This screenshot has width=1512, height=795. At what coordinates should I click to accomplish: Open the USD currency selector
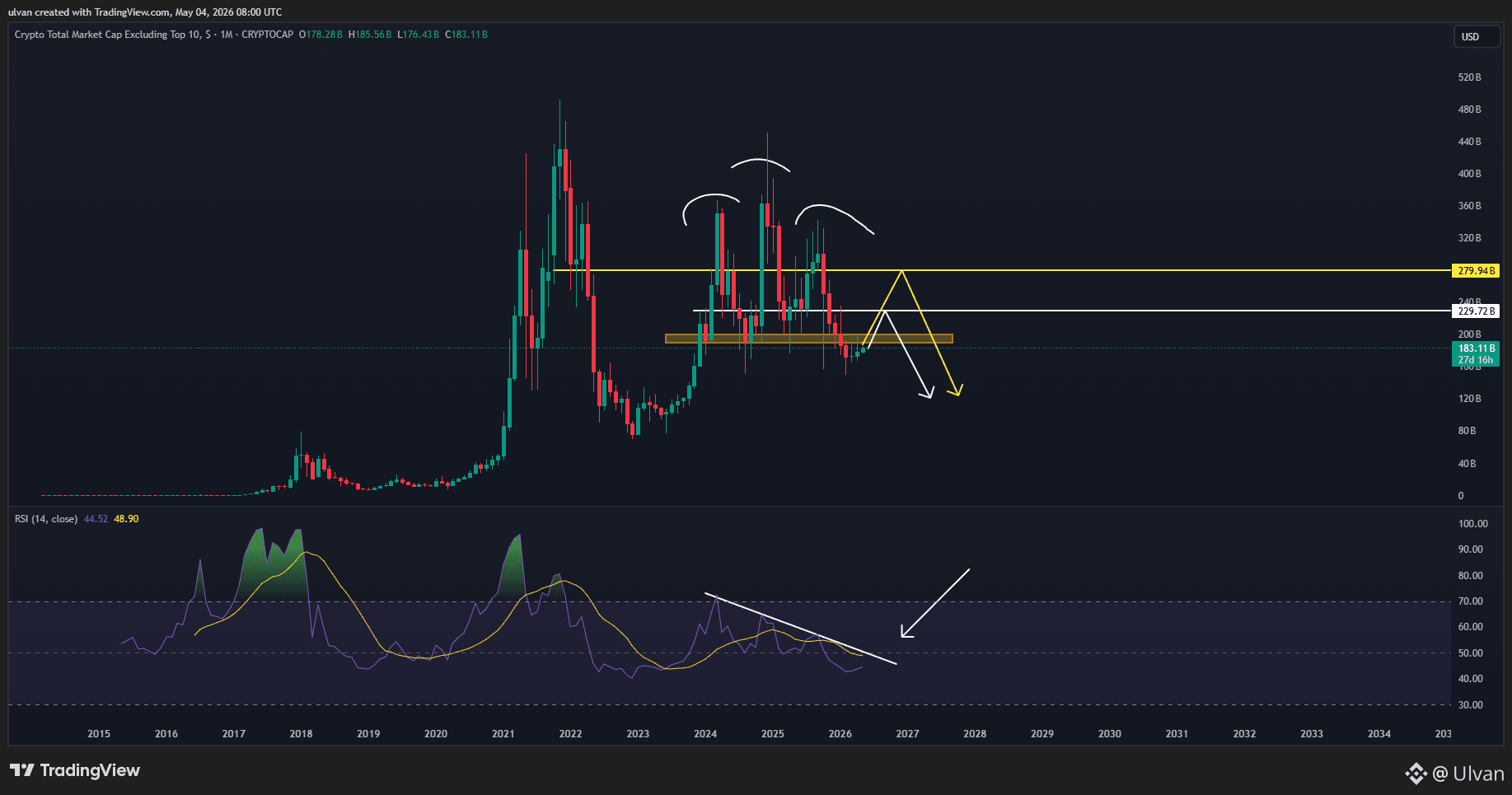pyautogui.click(x=1476, y=37)
